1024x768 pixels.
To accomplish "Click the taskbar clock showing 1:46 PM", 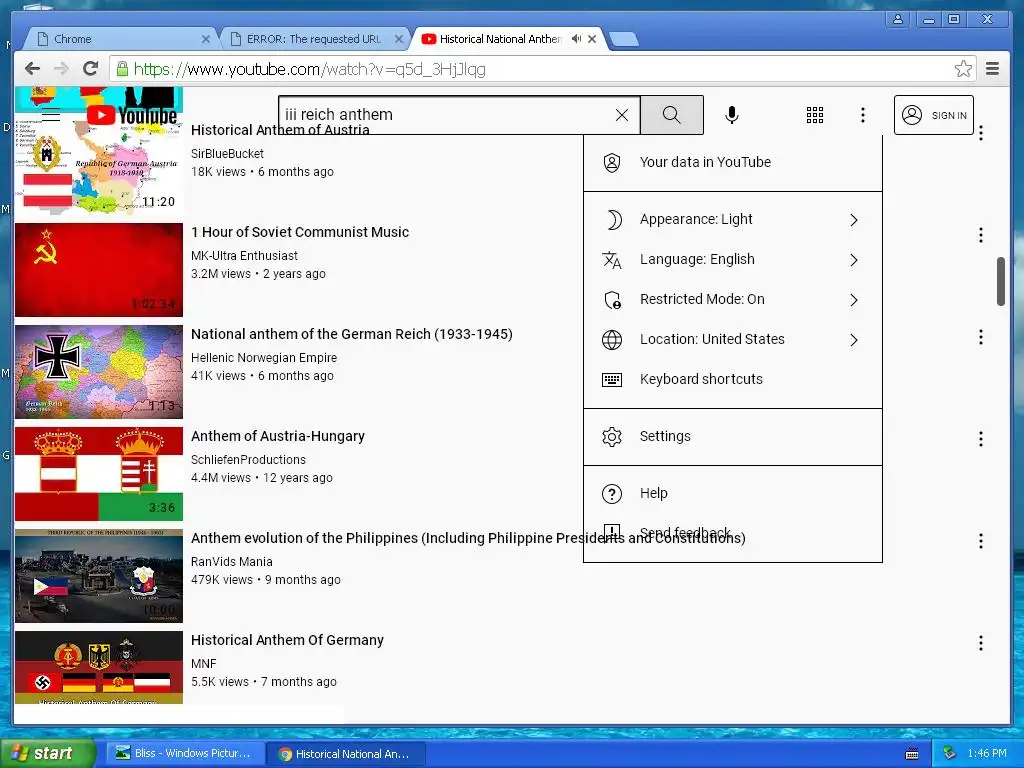I will click(x=987, y=753).
